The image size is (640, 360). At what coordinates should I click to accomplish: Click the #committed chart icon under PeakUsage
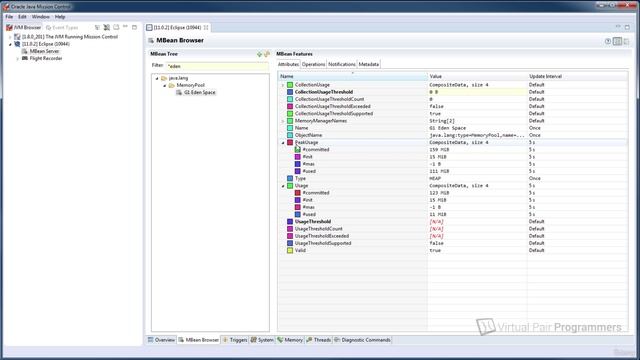tap(298, 150)
